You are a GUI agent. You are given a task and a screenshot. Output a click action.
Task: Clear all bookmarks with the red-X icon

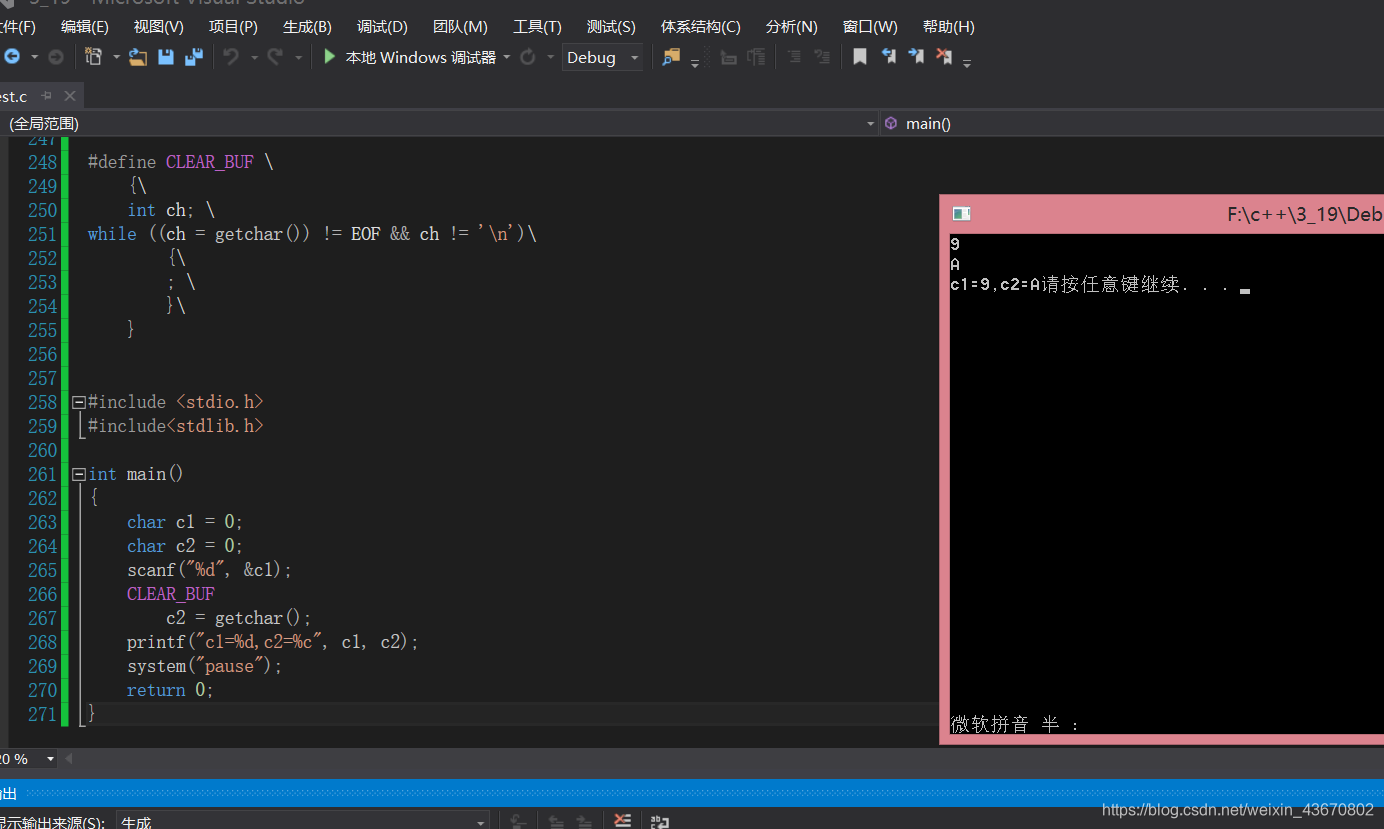click(944, 57)
